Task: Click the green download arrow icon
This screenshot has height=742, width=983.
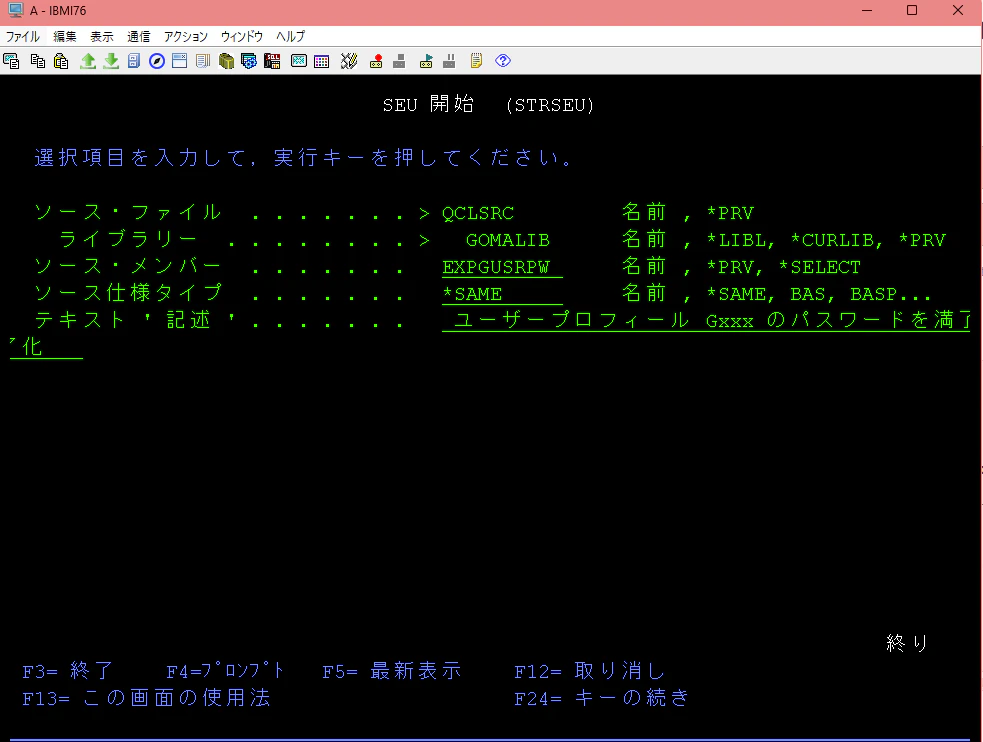Action: [111, 61]
